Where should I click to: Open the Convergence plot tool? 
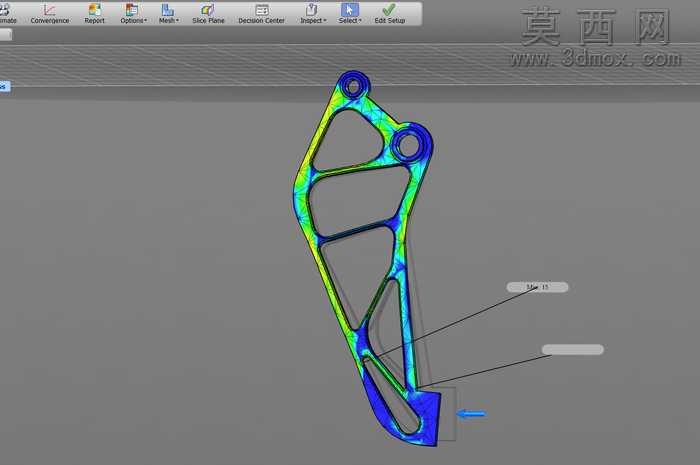[x=50, y=13]
